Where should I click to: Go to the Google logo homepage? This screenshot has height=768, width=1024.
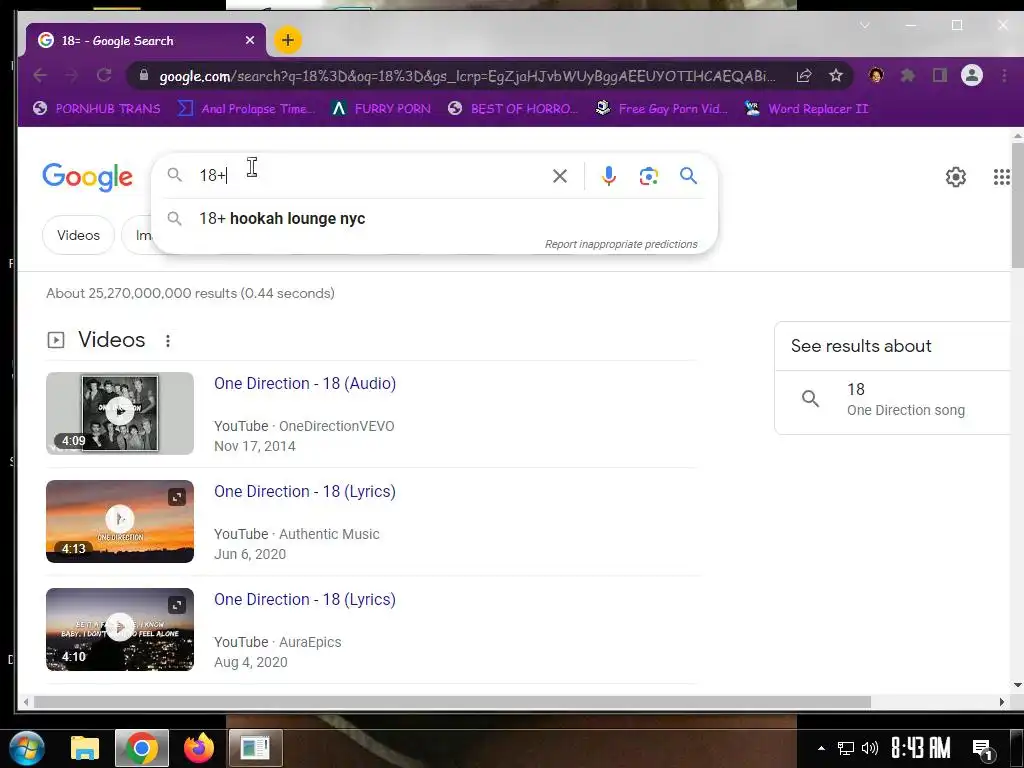point(88,177)
